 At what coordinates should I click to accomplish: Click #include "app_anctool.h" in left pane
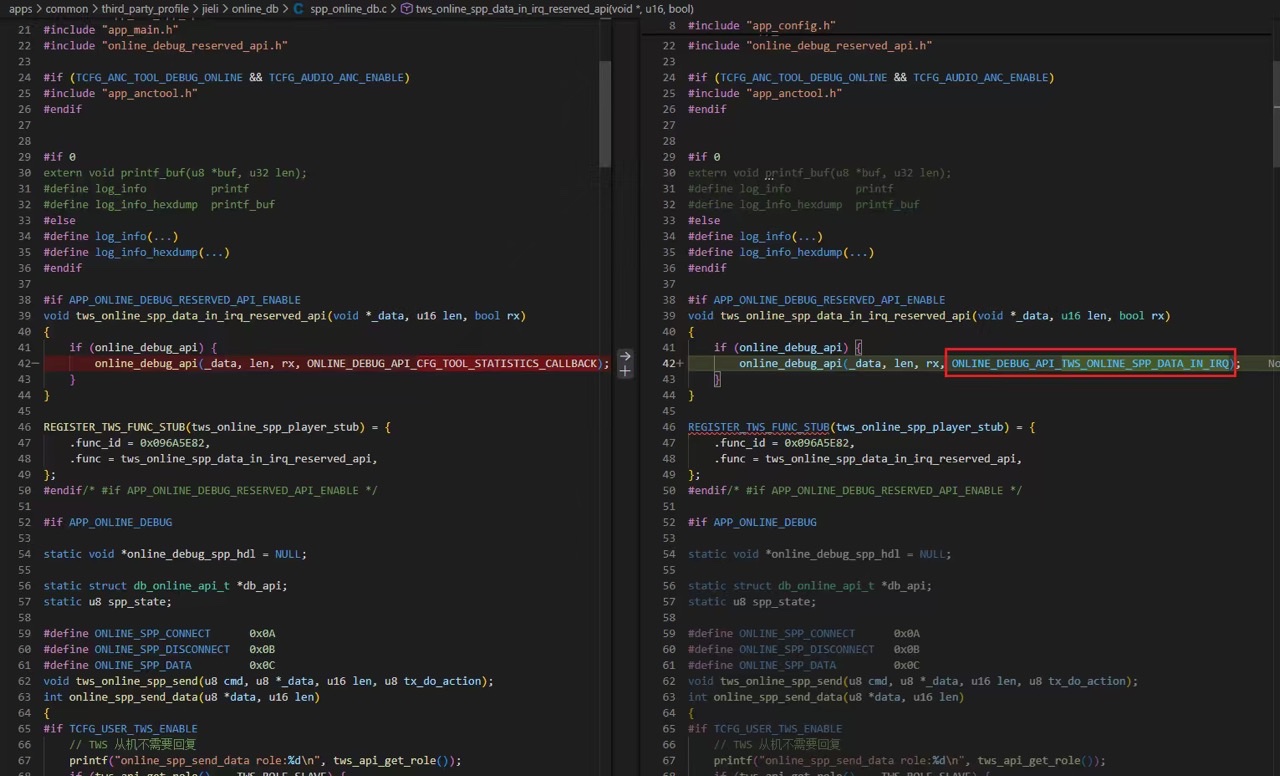[121, 93]
